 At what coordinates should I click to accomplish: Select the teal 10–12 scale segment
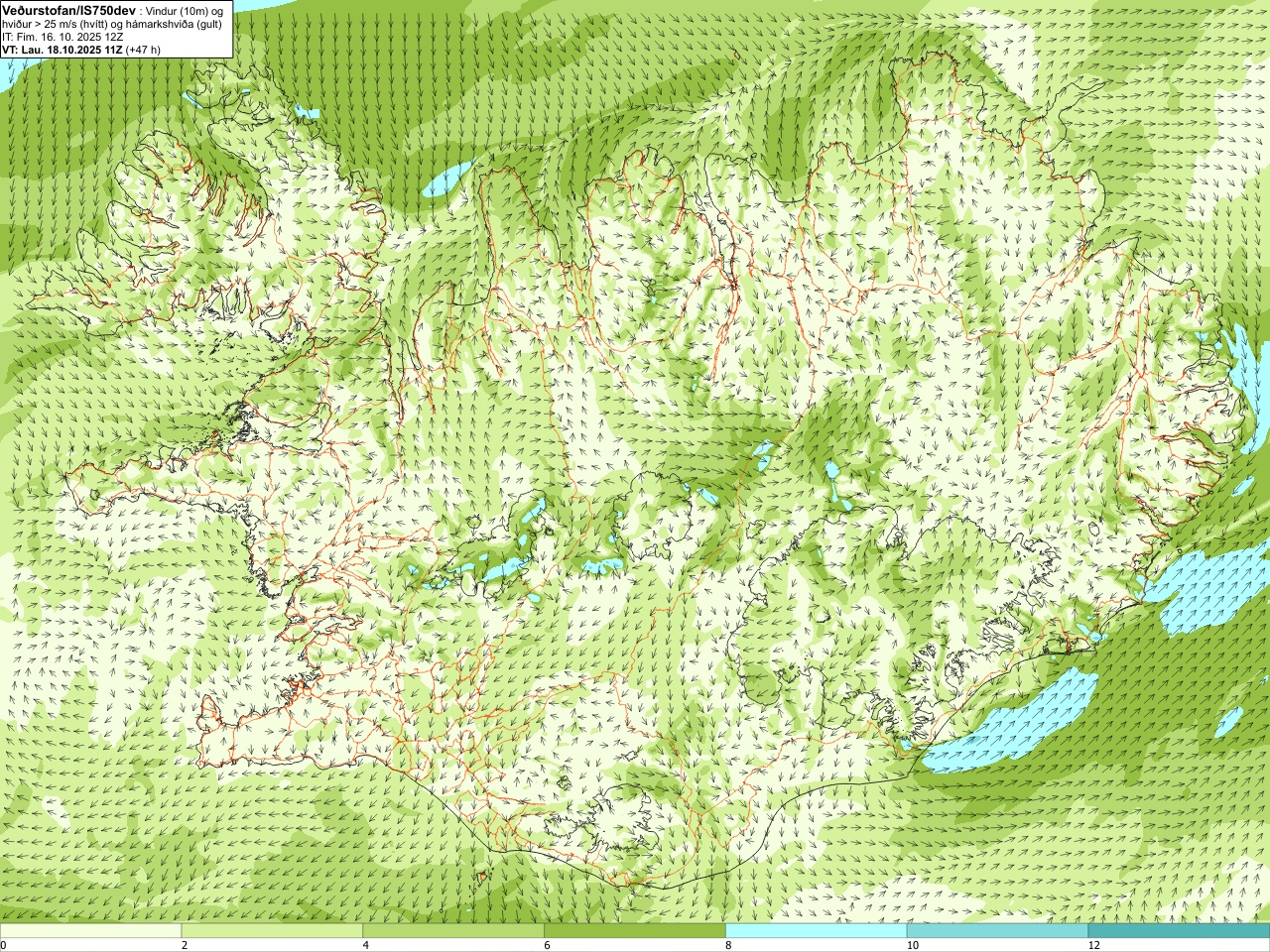click(997, 931)
